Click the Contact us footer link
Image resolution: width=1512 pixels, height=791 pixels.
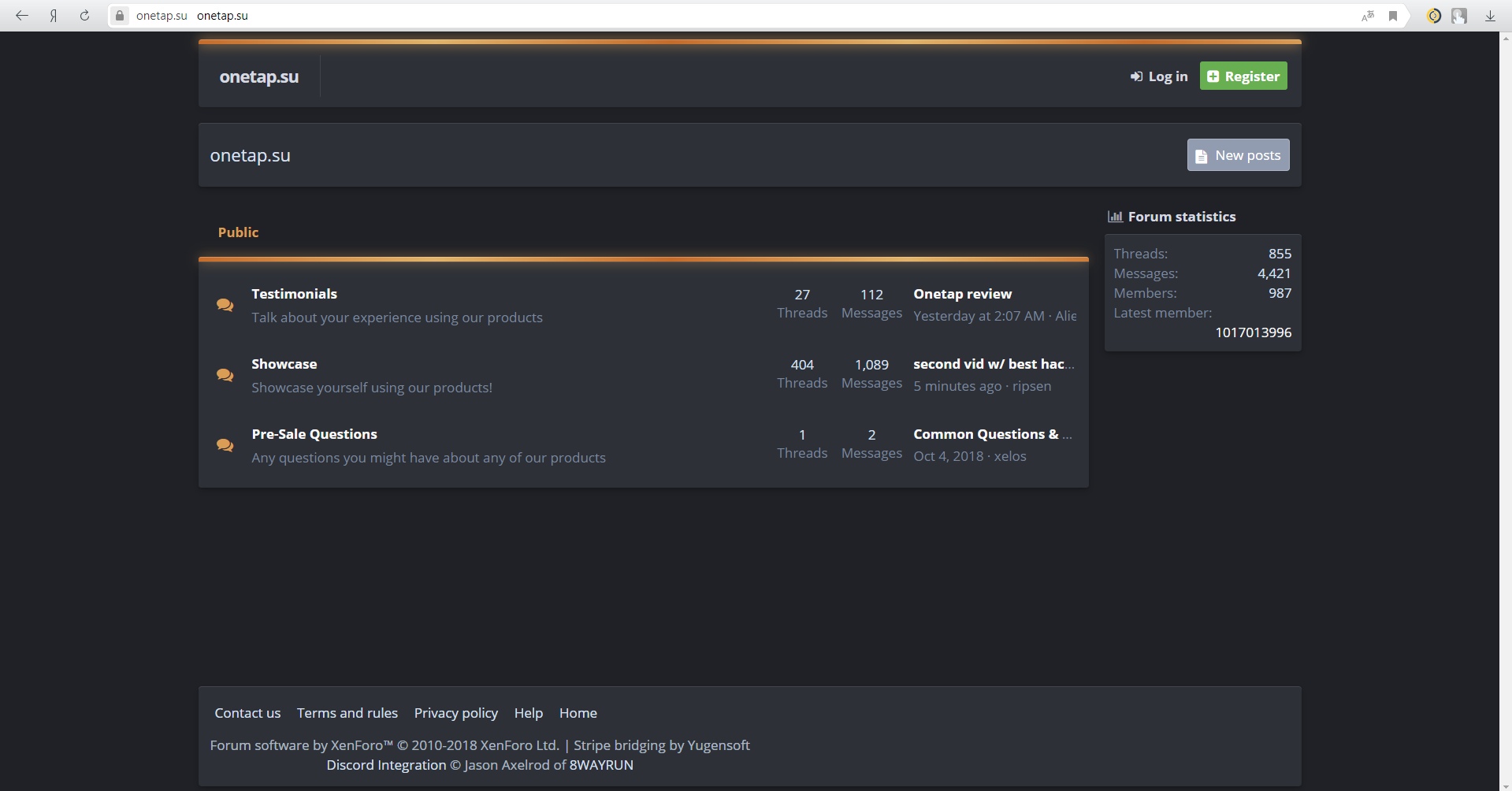point(247,713)
